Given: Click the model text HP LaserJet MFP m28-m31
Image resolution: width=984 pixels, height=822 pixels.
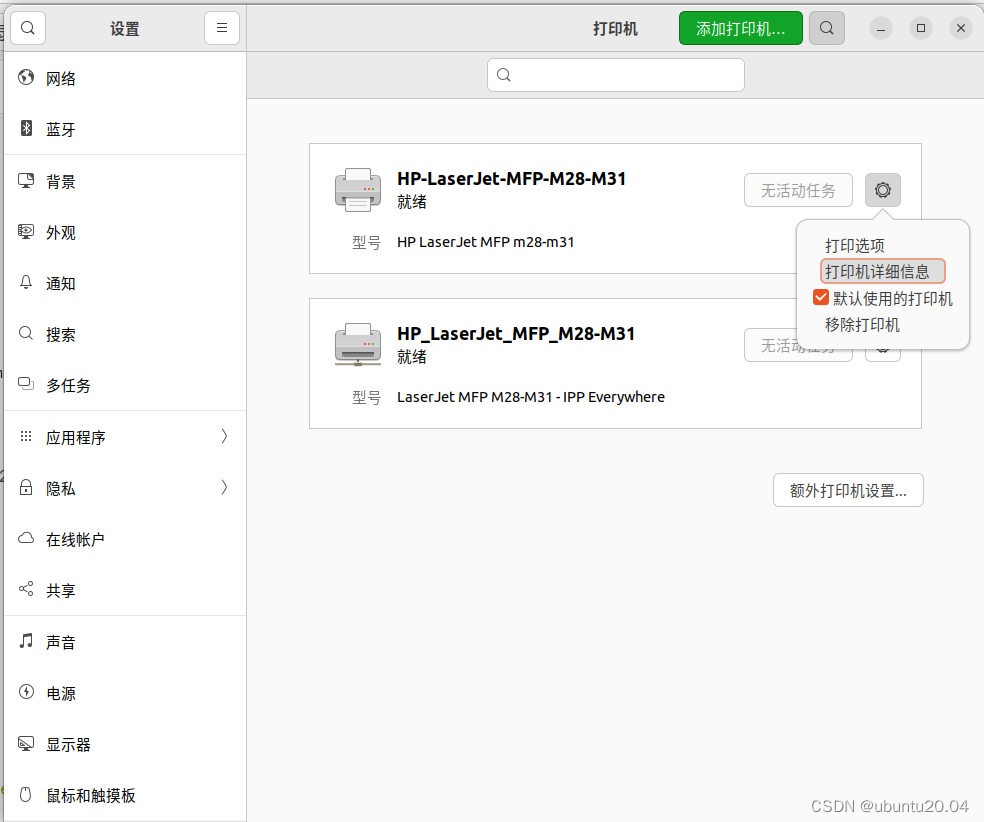Looking at the screenshot, I should coord(486,242).
